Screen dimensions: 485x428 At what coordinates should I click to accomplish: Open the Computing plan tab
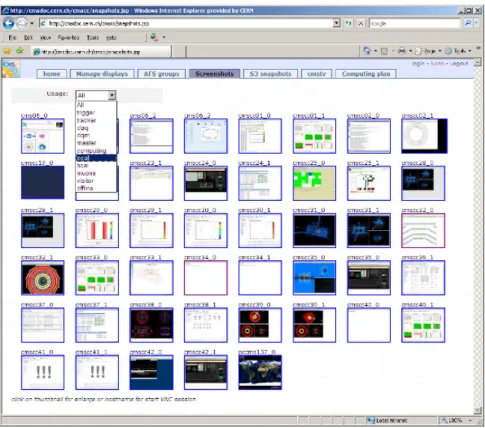click(366, 74)
